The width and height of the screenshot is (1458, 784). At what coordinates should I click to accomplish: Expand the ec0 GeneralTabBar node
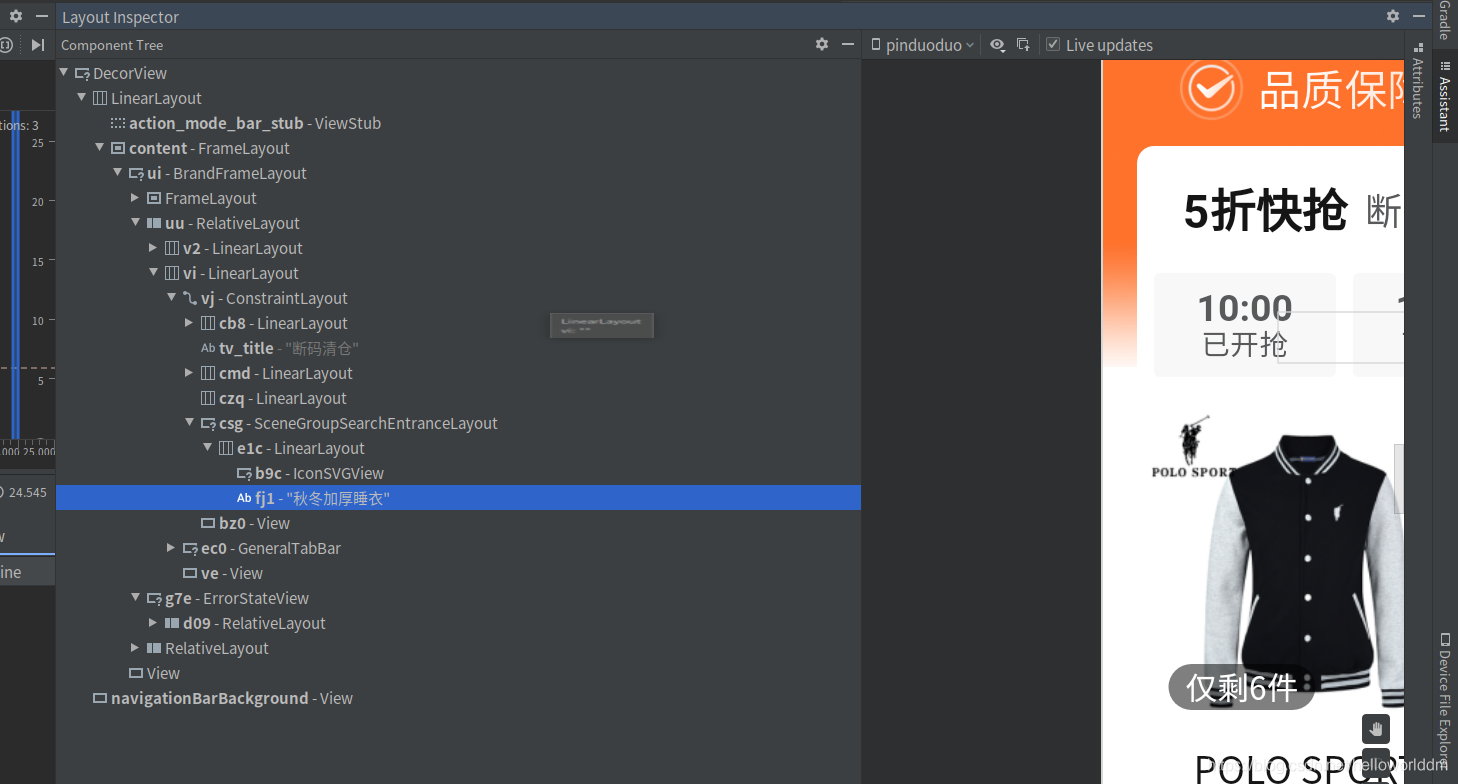coord(172,547)
